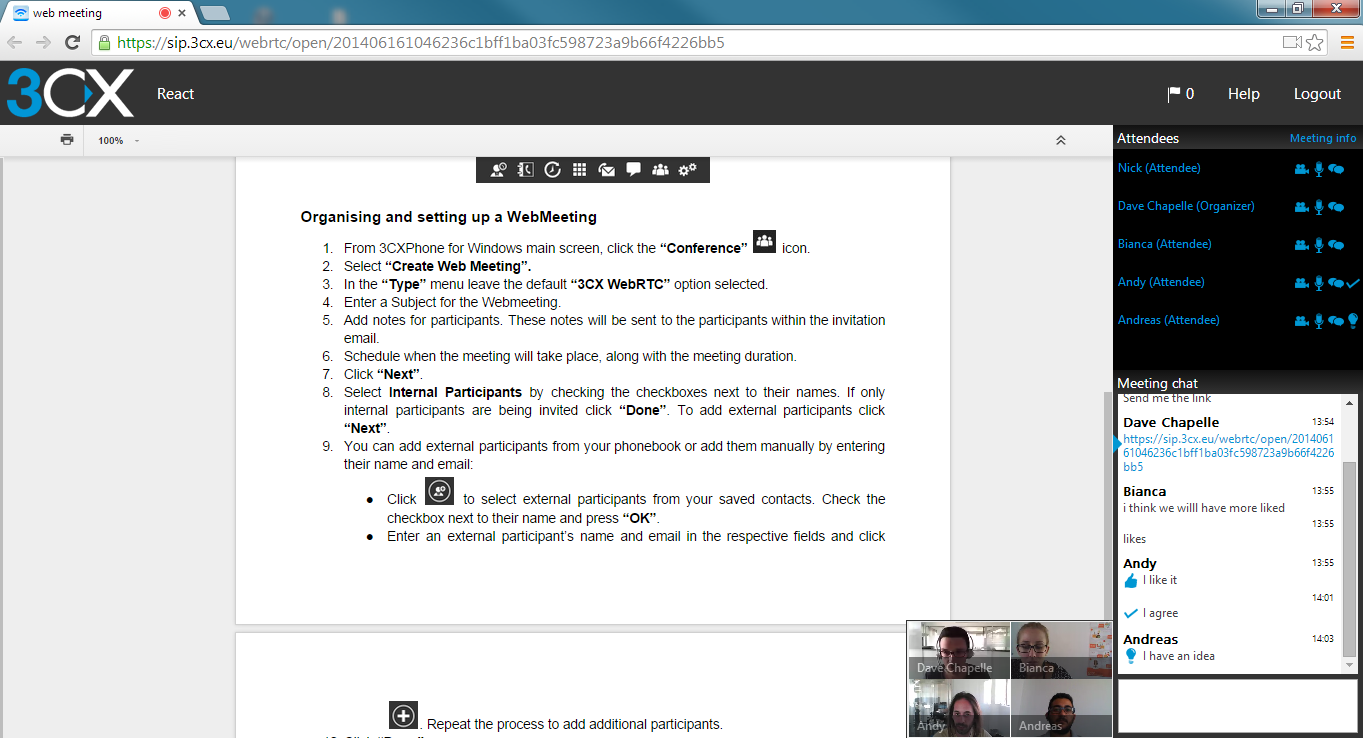Image resolution: width=1363 pixels, height=738 pixels.
Task: Select Nick (Attendee) in attendee list
Action: click(x=1159, y=168)
